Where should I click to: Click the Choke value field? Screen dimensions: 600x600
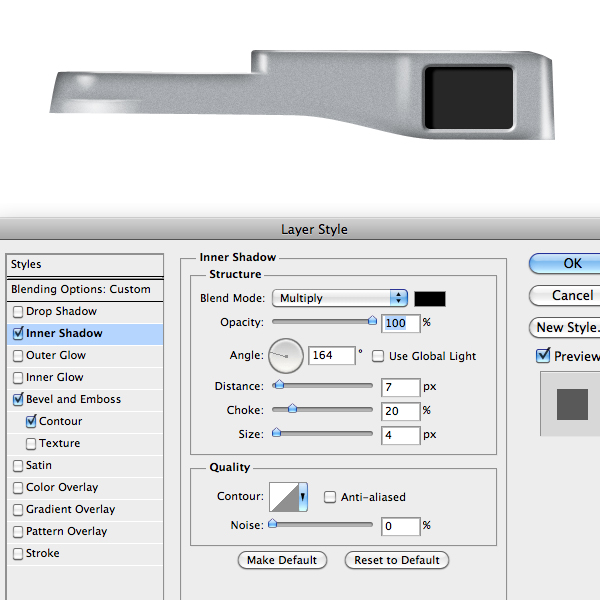click(x=401, y=411)
